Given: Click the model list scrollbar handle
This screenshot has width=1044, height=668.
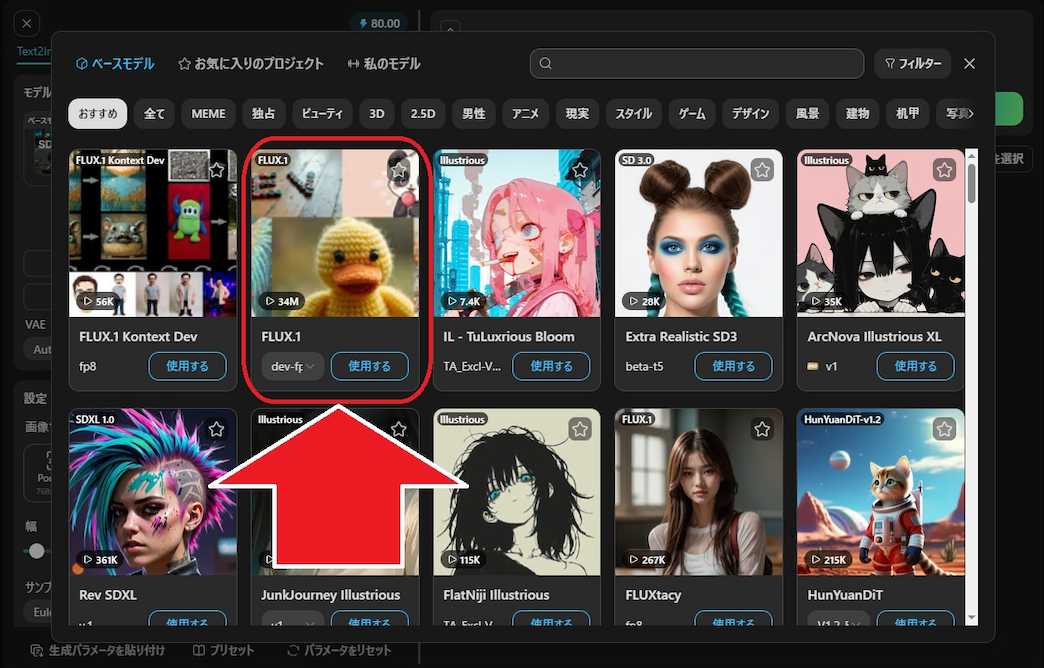Looking at the screenshot, I should 971,183.
